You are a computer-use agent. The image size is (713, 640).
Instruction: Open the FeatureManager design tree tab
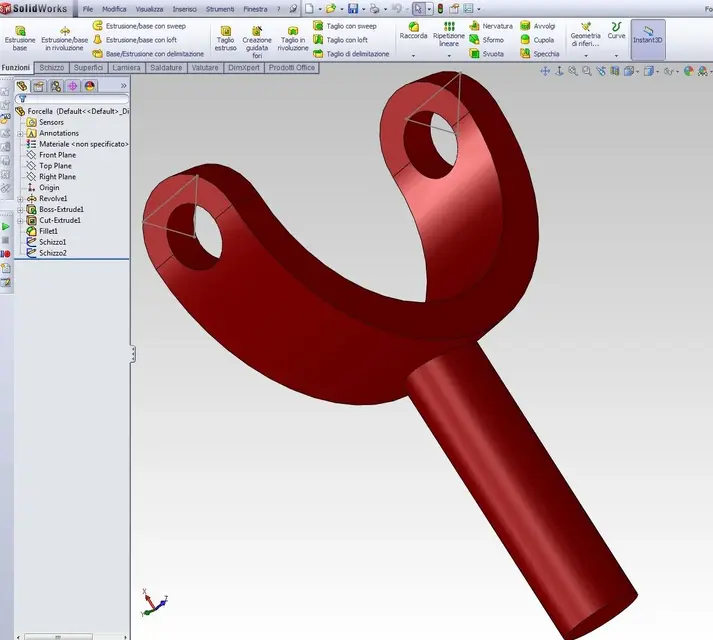pyautogui.click(x=22, y=86)
